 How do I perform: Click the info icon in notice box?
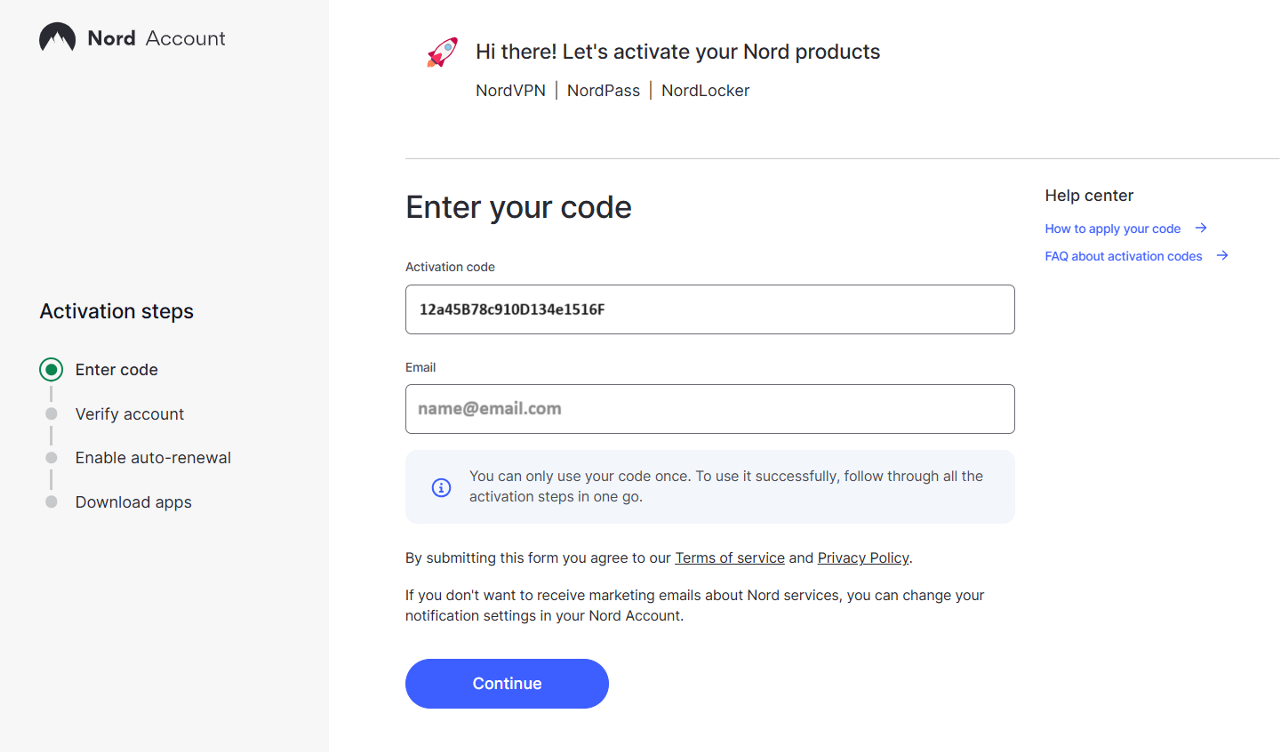tap(441, 487)
